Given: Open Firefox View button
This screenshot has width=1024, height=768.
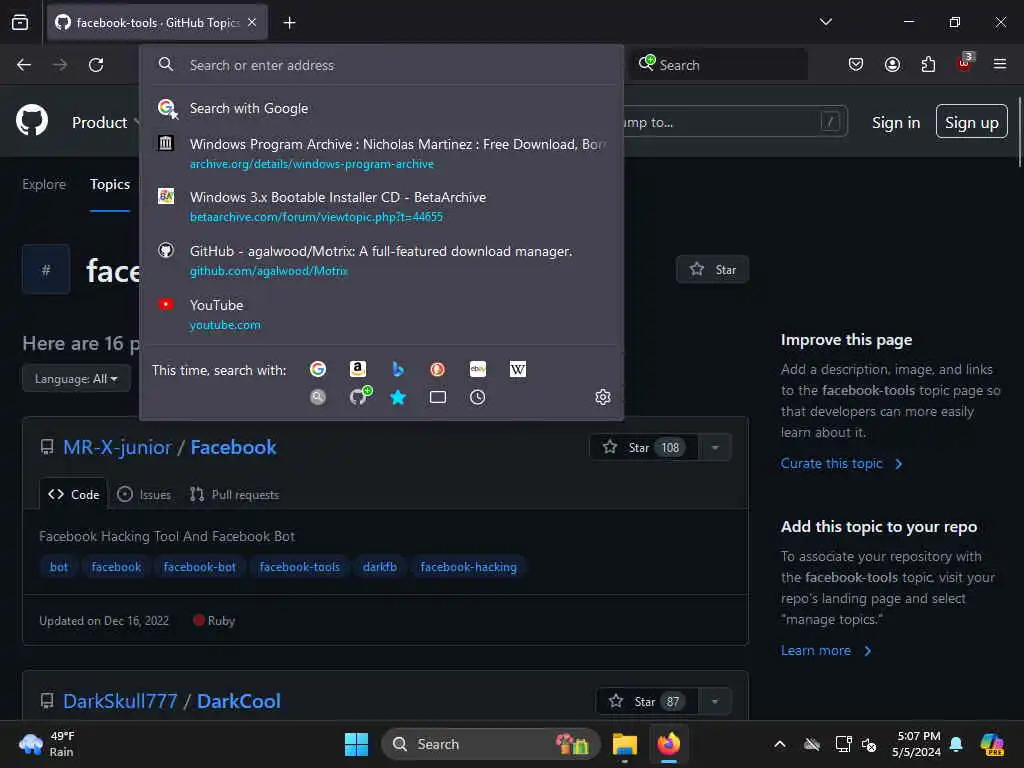Looking at the screenshot, I should point(20,22).
